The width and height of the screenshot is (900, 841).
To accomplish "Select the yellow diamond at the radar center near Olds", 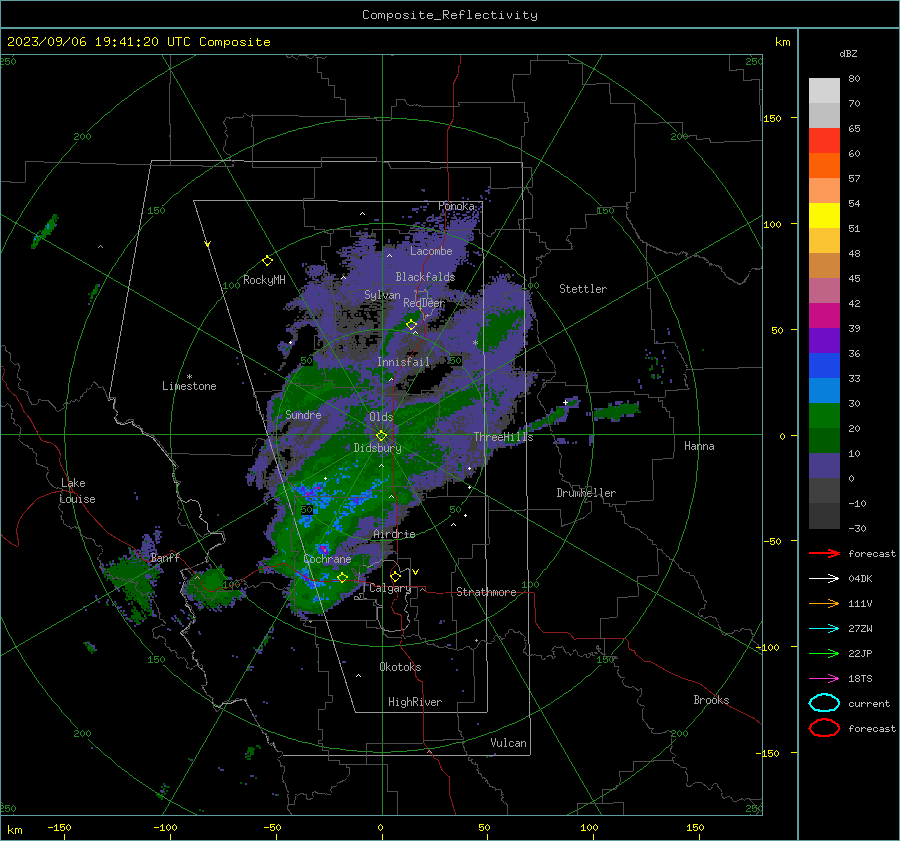I will click(x=381, y=436).
